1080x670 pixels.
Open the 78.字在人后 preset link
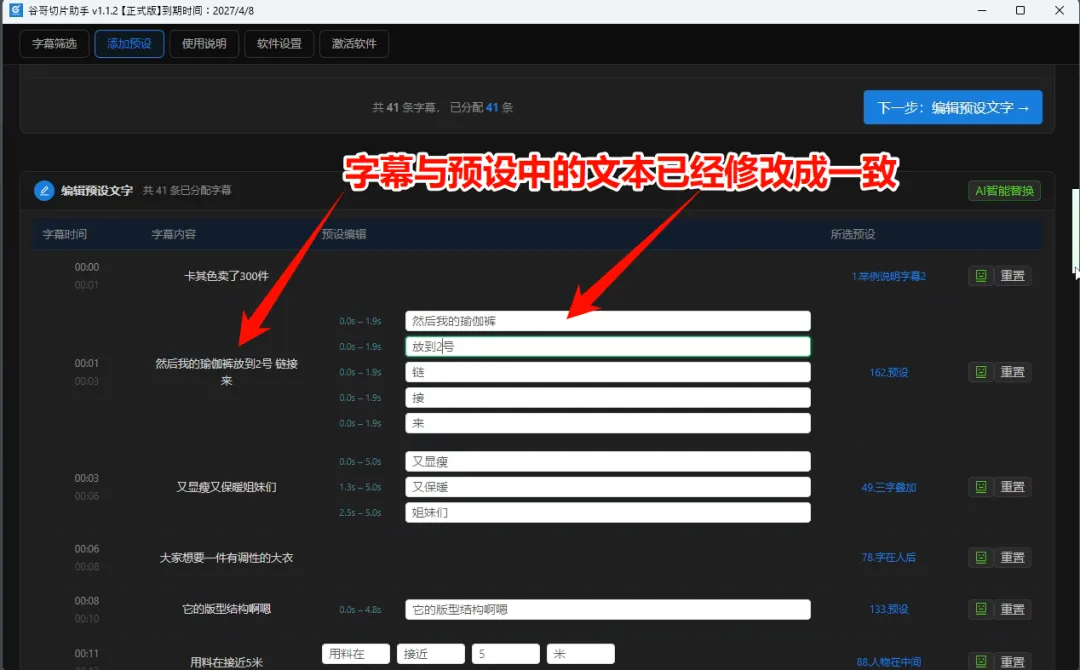click(x=889, y=557)
